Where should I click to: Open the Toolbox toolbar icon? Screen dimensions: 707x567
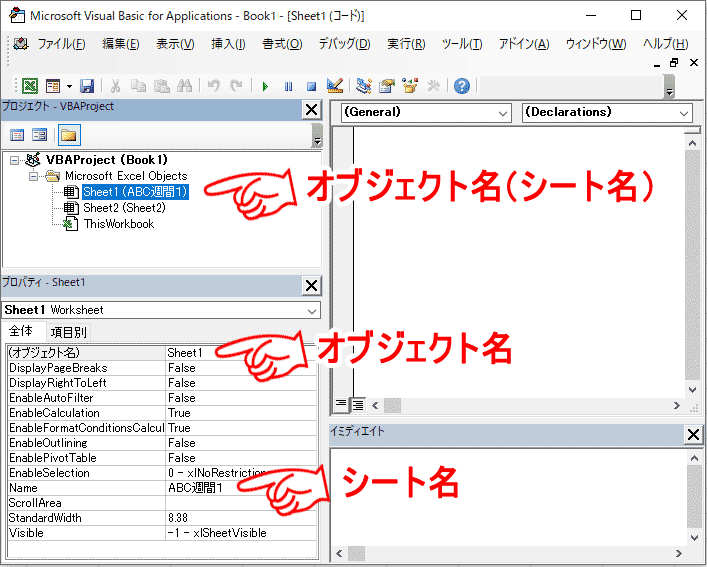point(433,85)
